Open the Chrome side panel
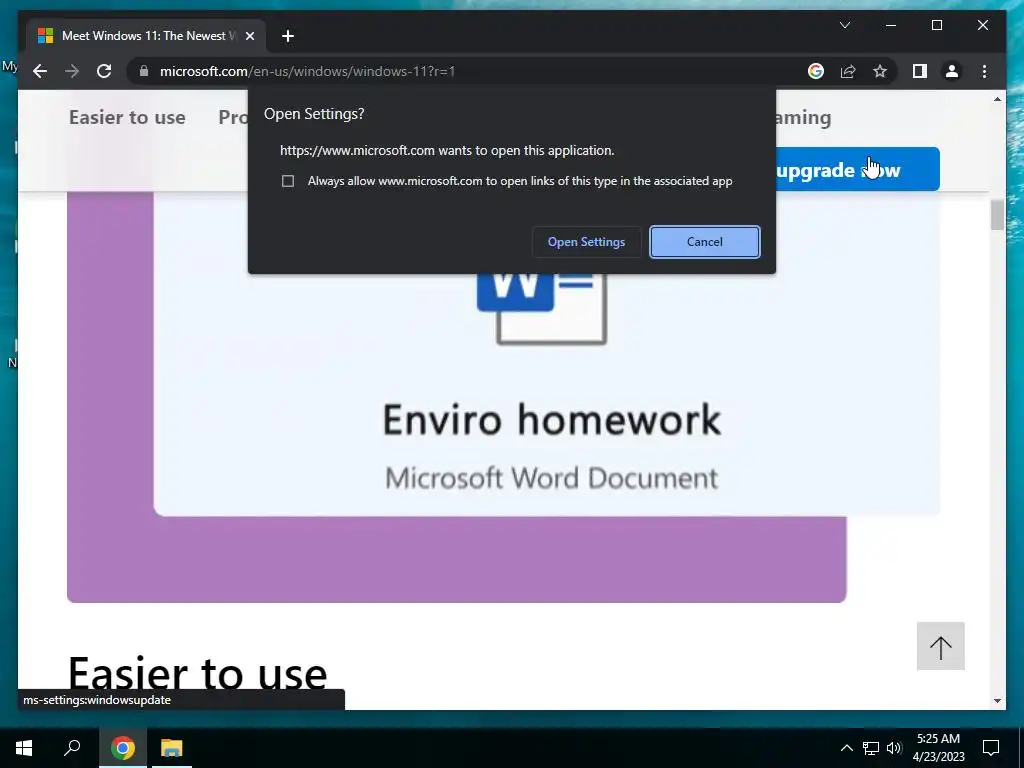1024x768 pixels. click(x=920, y=71)
